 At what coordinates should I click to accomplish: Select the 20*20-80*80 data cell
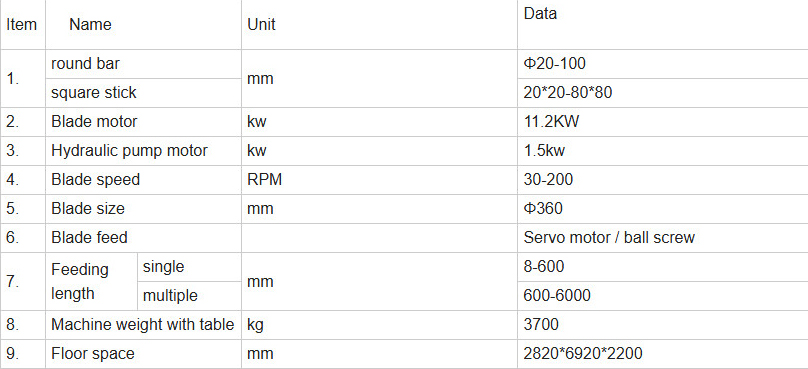coord(568,93)
